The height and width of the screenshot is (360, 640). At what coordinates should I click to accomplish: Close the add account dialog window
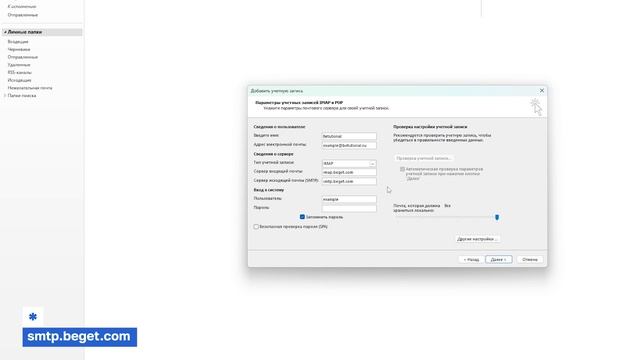542,91
